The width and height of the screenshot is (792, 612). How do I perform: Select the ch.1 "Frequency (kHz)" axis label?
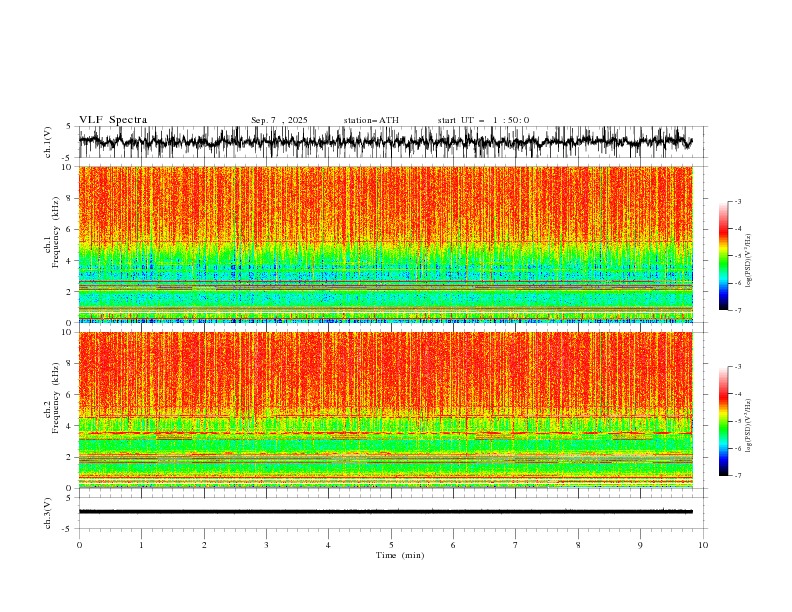point(56,231)
